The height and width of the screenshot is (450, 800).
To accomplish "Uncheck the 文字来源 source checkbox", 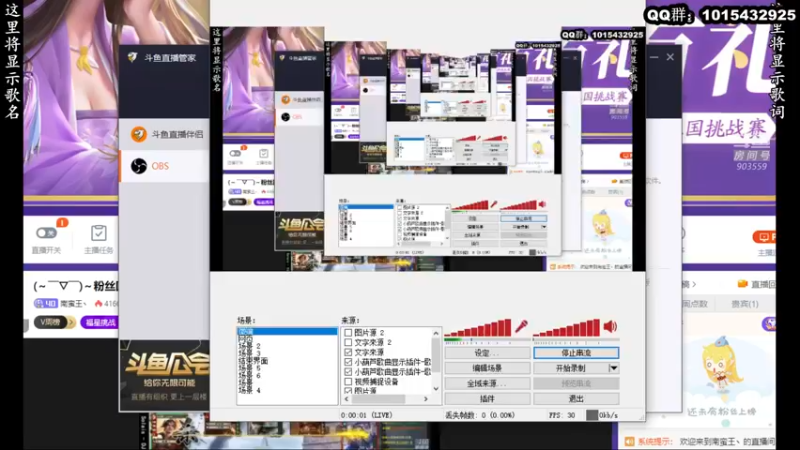I will [348, 352].
